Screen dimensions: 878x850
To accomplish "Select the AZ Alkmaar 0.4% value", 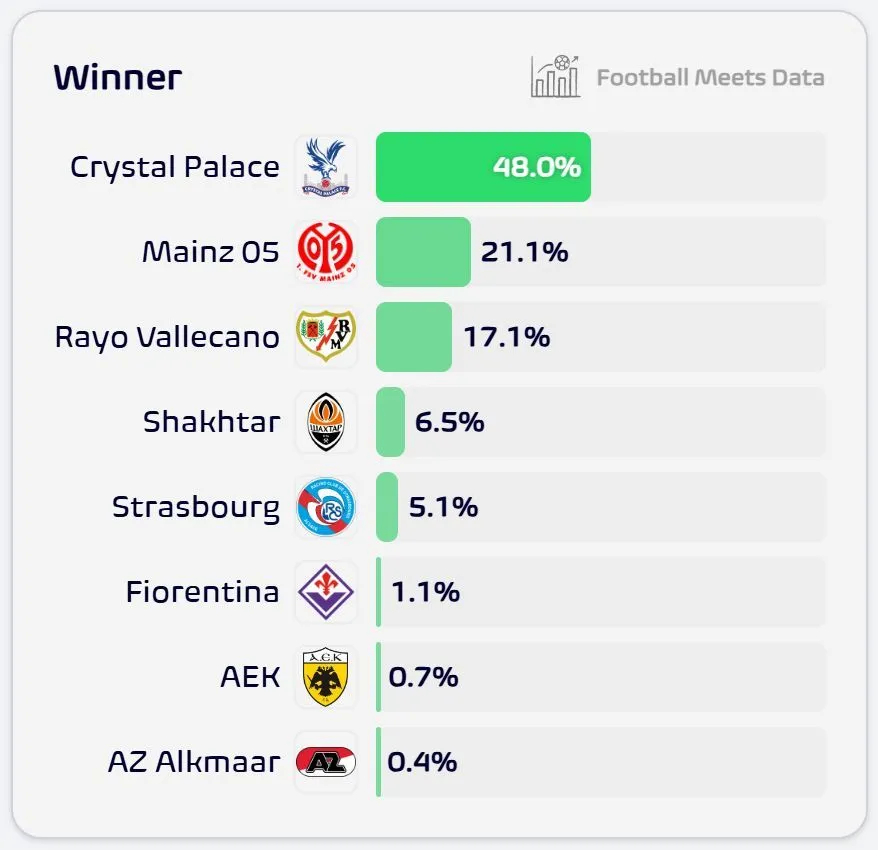I will (x=422, y=762).
